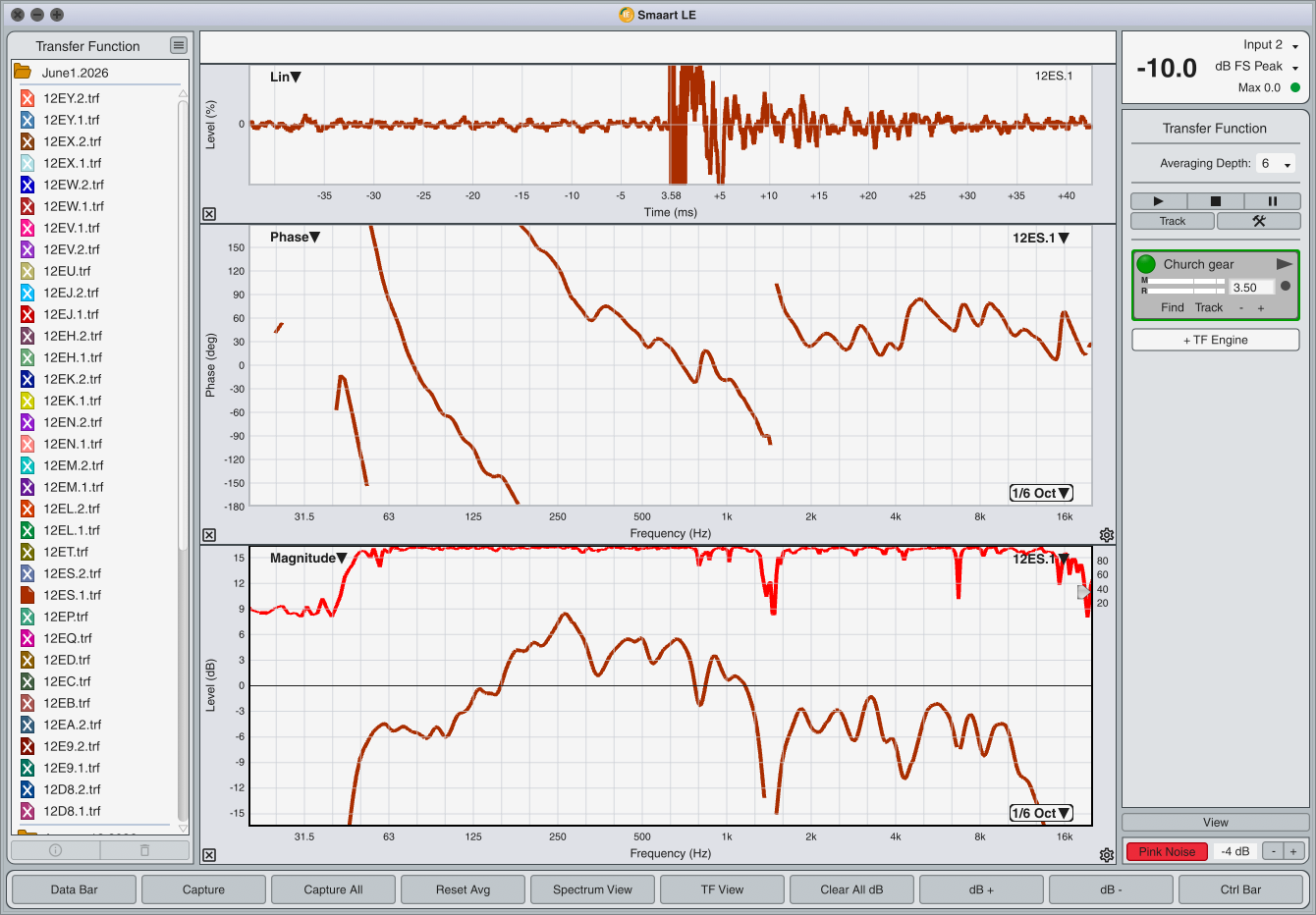The image size is (1316, 915).
Task: Close the Phase plot pane
Action: [209, 535]
